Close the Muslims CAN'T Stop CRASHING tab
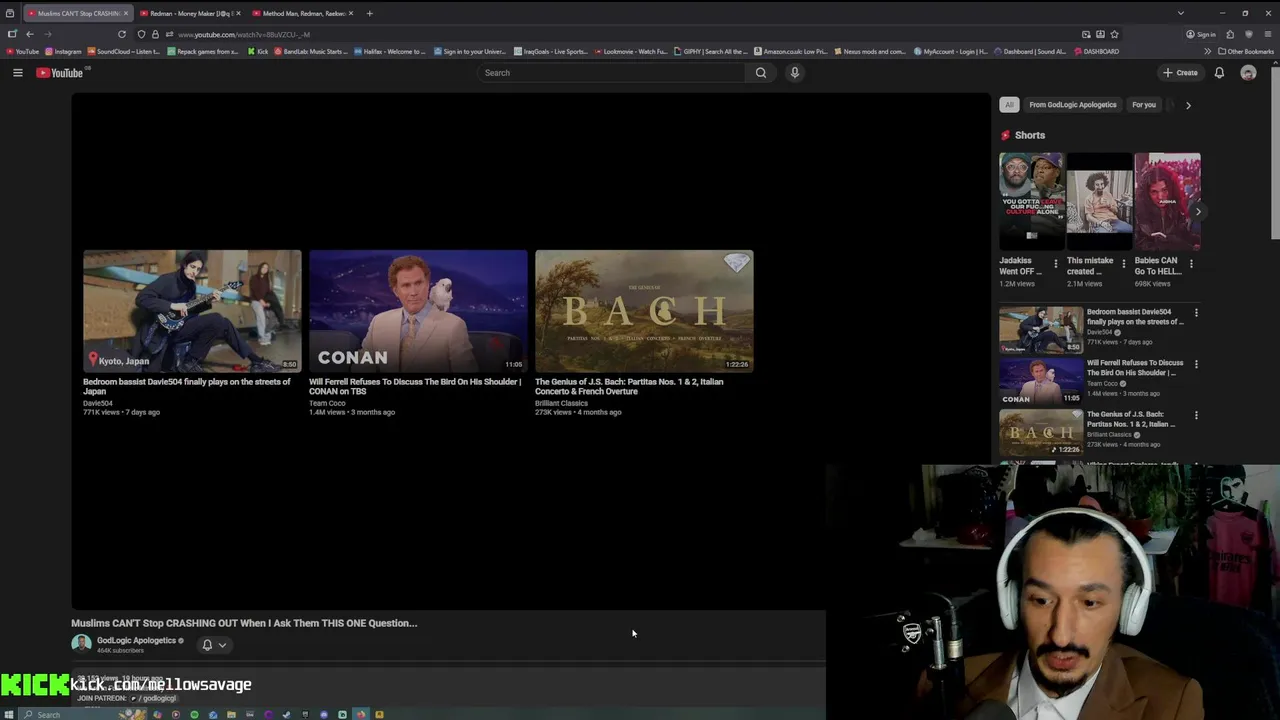This screenshot has width=1280, height=720. (x=126, y=13)
